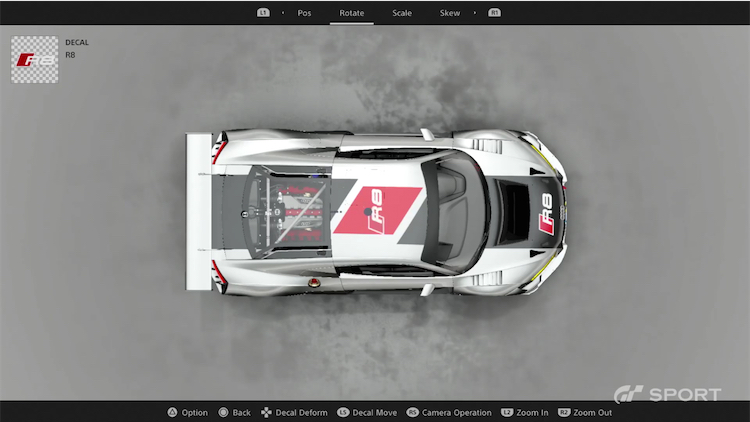750x422 pixels.
Task: Click the R8 decal name text
Action: [x=70, y=55]
